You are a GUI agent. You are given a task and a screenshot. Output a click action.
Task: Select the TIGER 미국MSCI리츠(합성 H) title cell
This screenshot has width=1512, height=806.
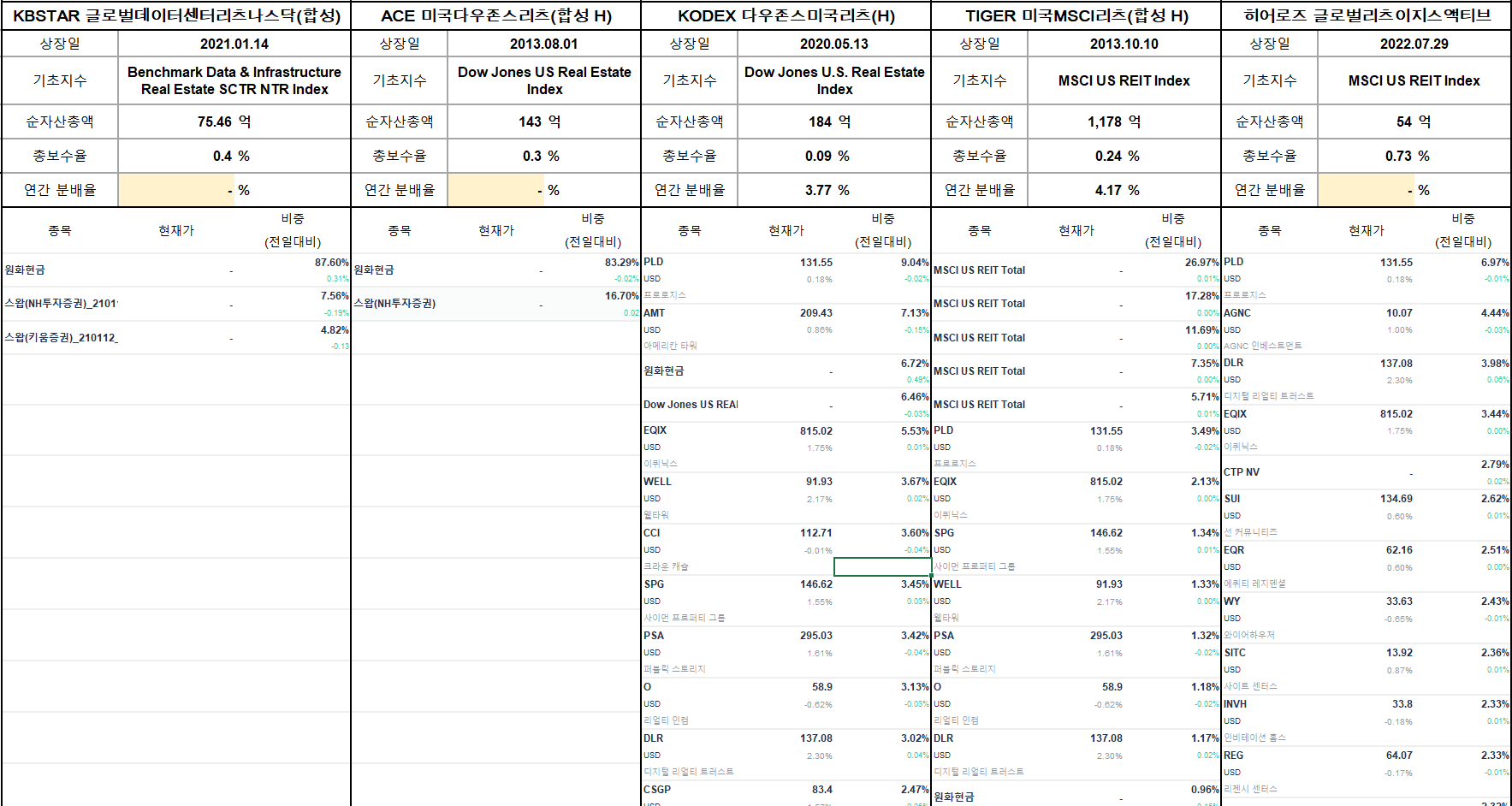tap(1076, 15)
